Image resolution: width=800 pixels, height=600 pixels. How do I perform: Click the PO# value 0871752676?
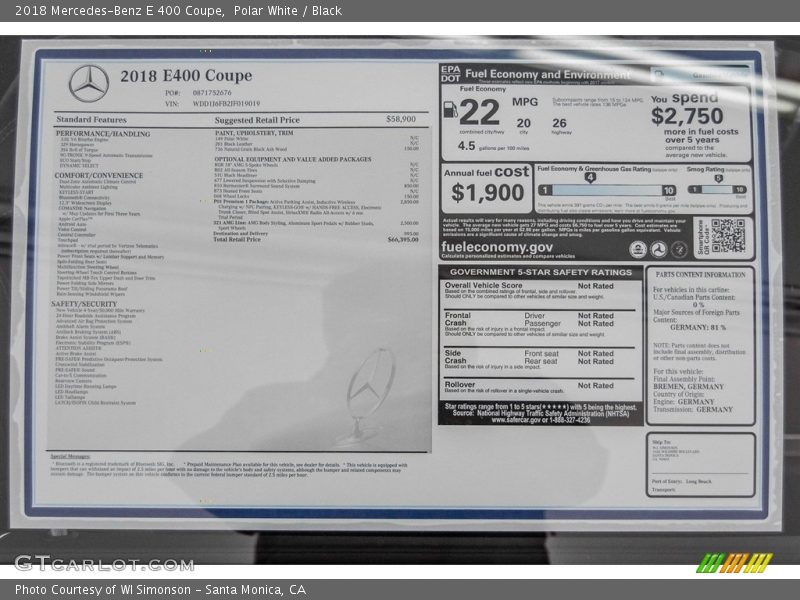coord(212,93)
